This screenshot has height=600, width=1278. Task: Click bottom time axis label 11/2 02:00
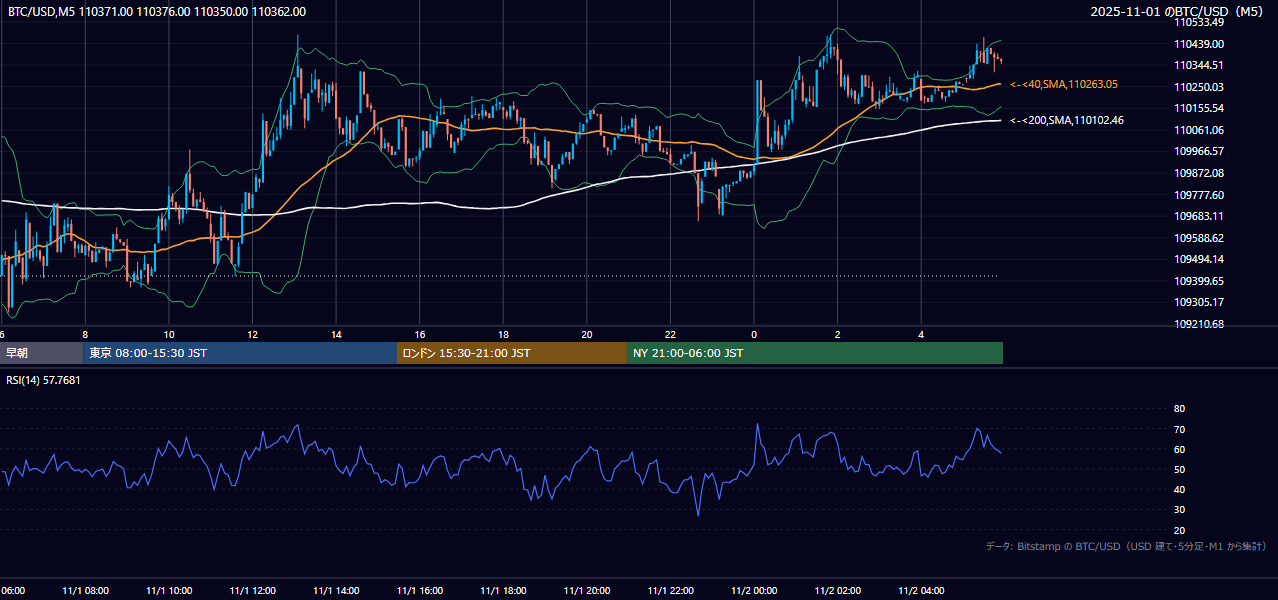838,591
